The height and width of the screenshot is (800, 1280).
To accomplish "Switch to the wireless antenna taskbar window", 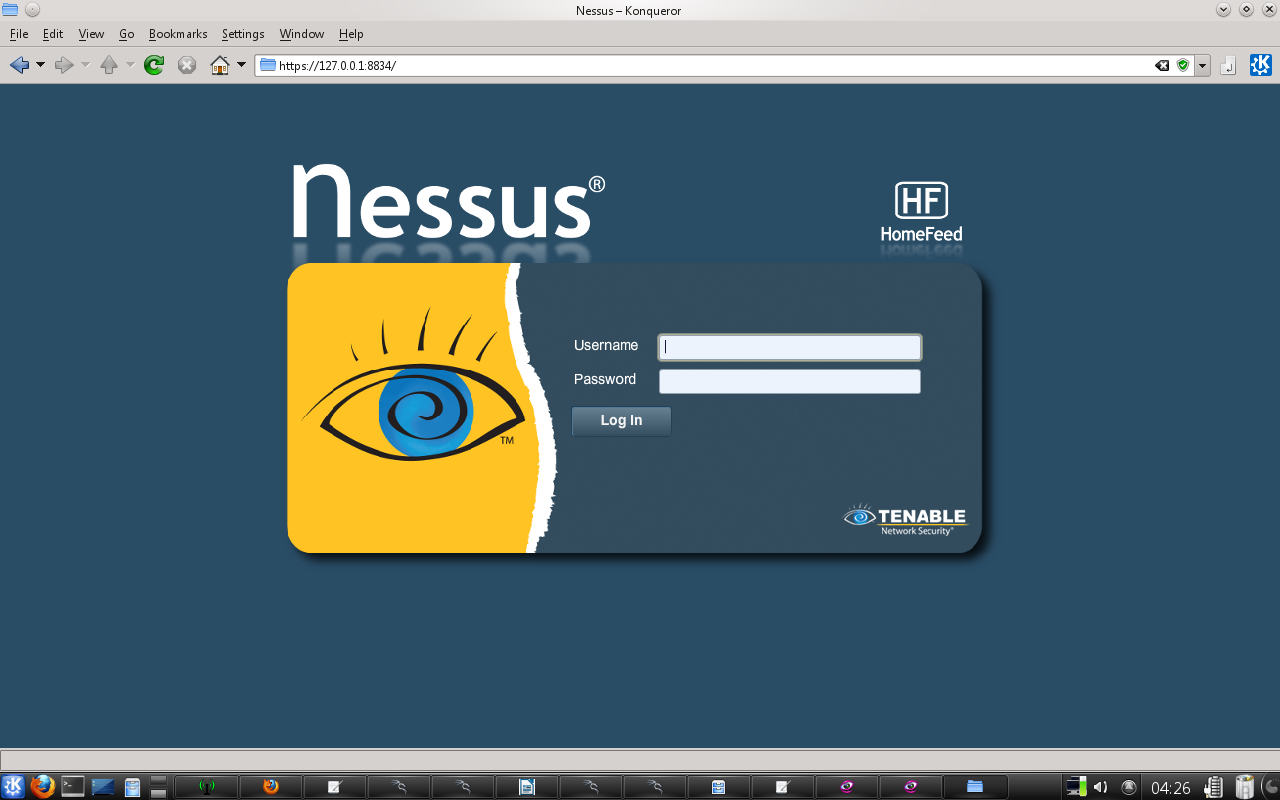I will [x=206, y=787].
